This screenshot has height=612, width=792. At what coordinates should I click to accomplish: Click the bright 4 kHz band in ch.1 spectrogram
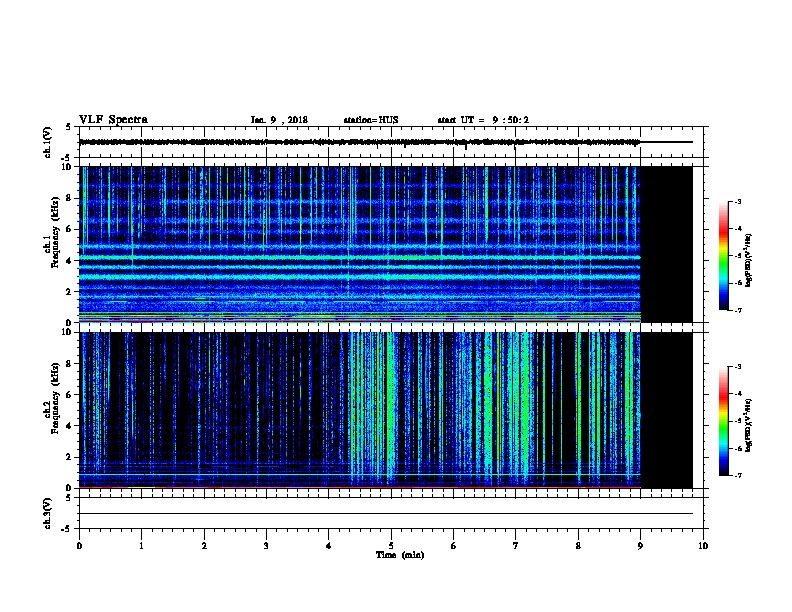[360, 258]
